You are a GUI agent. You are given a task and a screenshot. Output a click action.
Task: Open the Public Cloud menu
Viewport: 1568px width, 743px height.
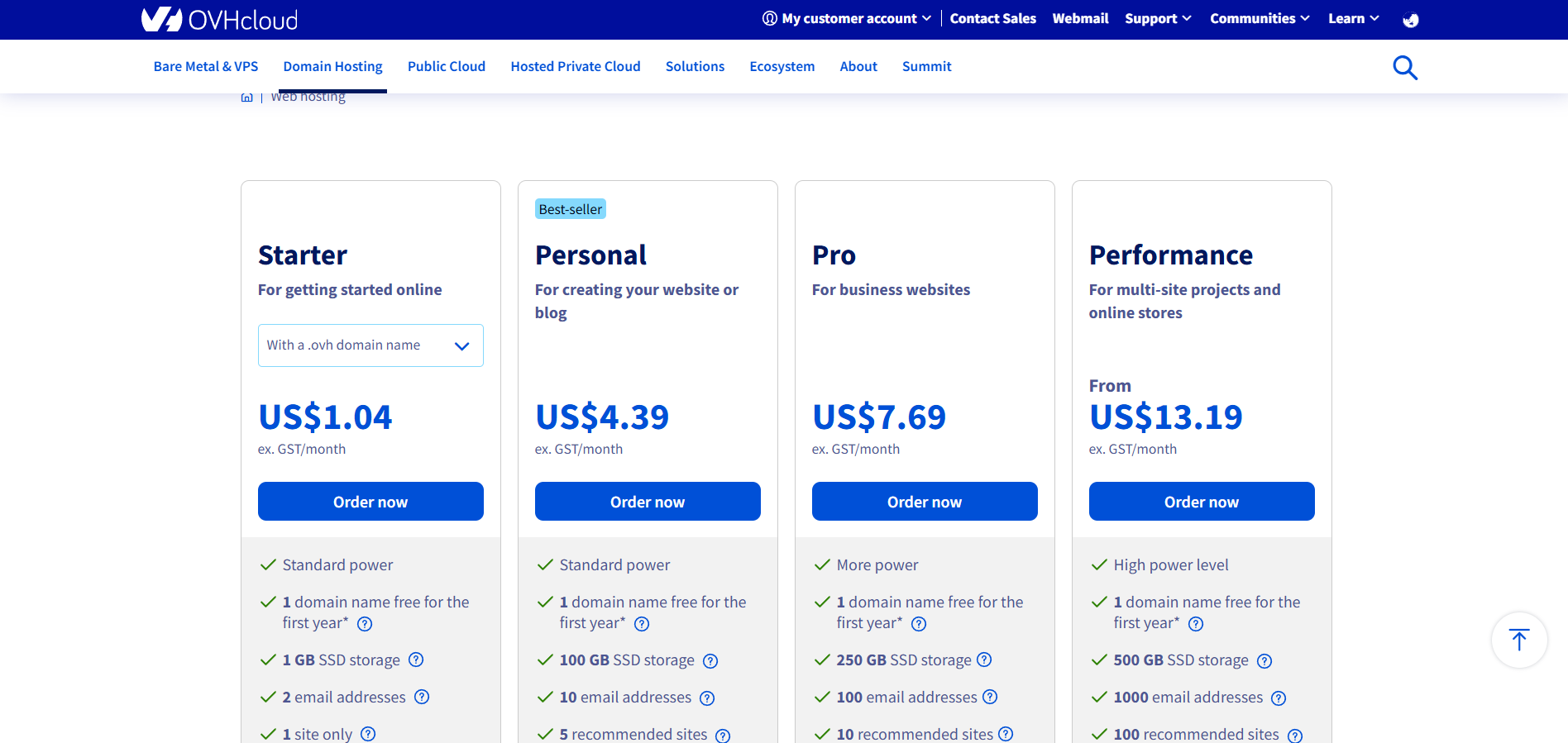coord(446,66)
